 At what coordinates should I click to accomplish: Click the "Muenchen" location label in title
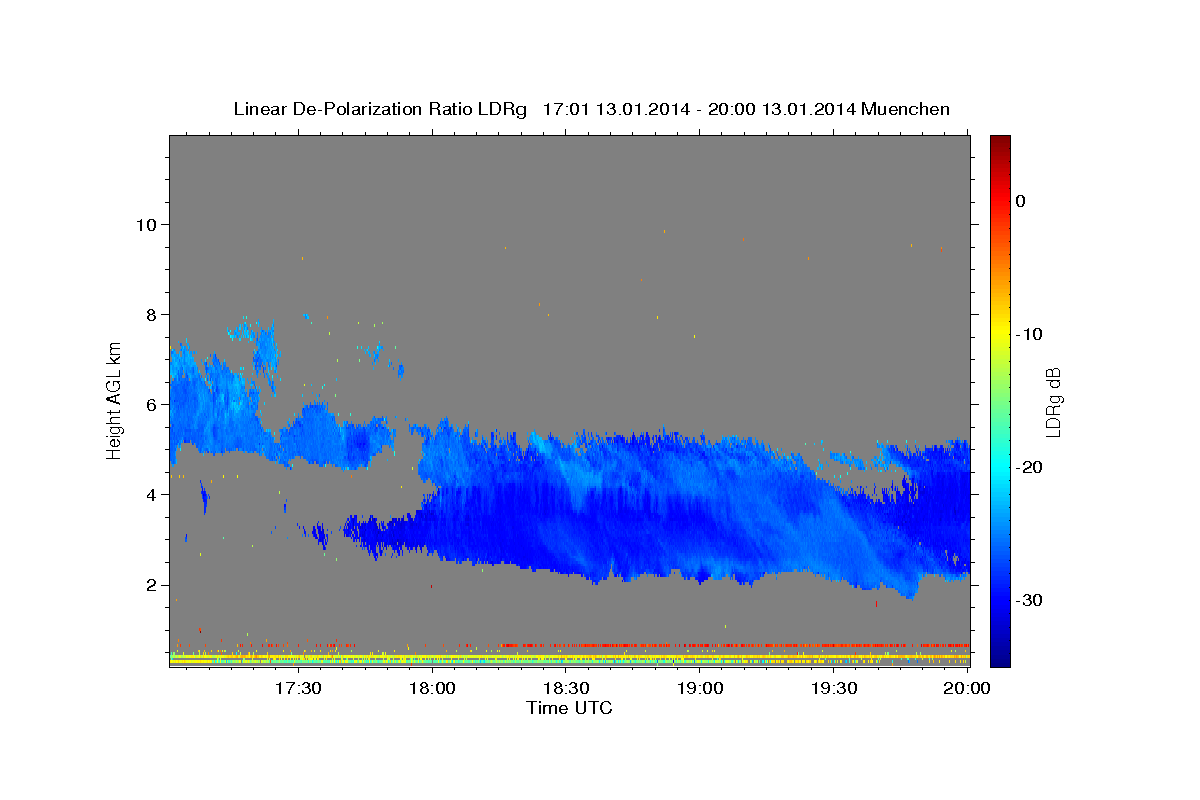point(905,109)
